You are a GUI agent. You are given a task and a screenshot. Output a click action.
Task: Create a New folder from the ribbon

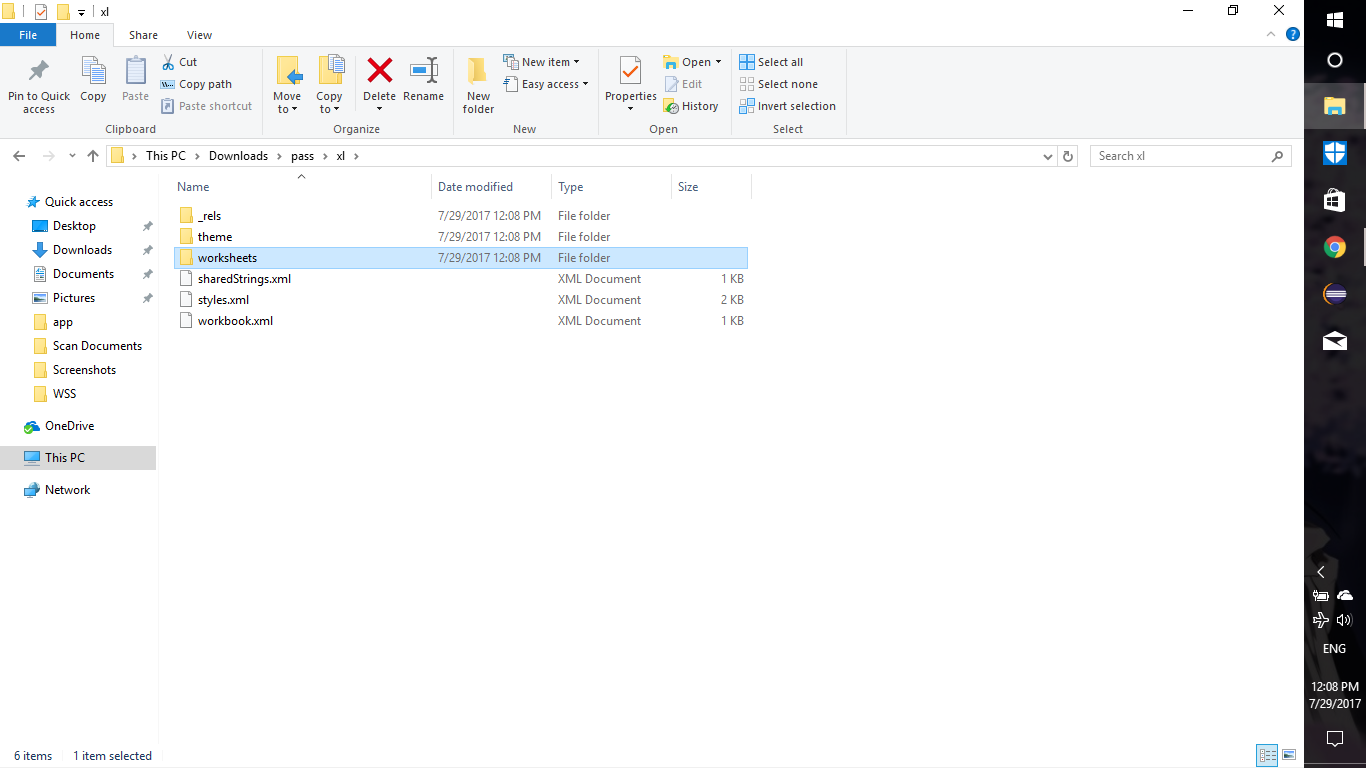(478, 84)
